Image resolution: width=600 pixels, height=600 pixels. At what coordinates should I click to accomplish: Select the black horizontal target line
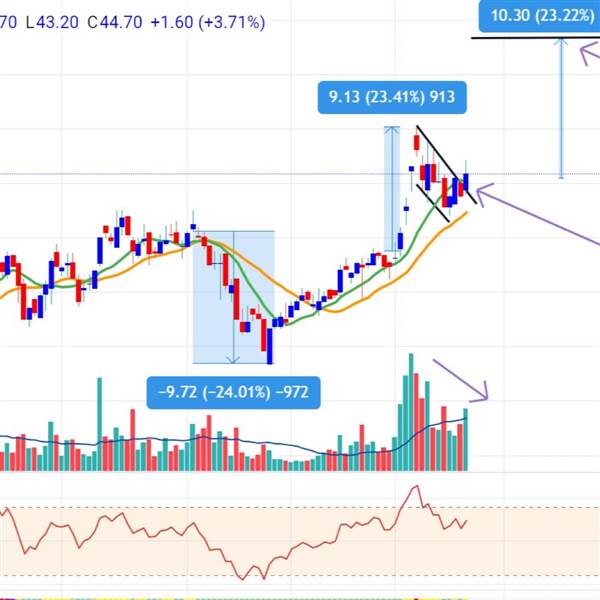coord(535,38)
